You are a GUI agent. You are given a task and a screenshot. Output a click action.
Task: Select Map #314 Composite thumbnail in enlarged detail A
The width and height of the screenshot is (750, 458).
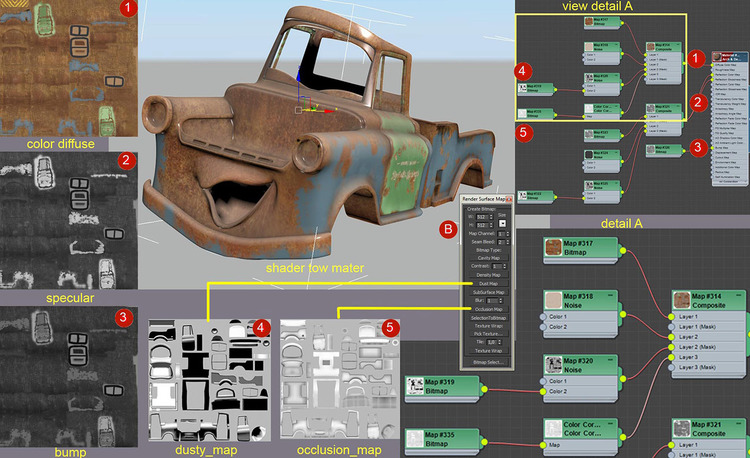682,300
